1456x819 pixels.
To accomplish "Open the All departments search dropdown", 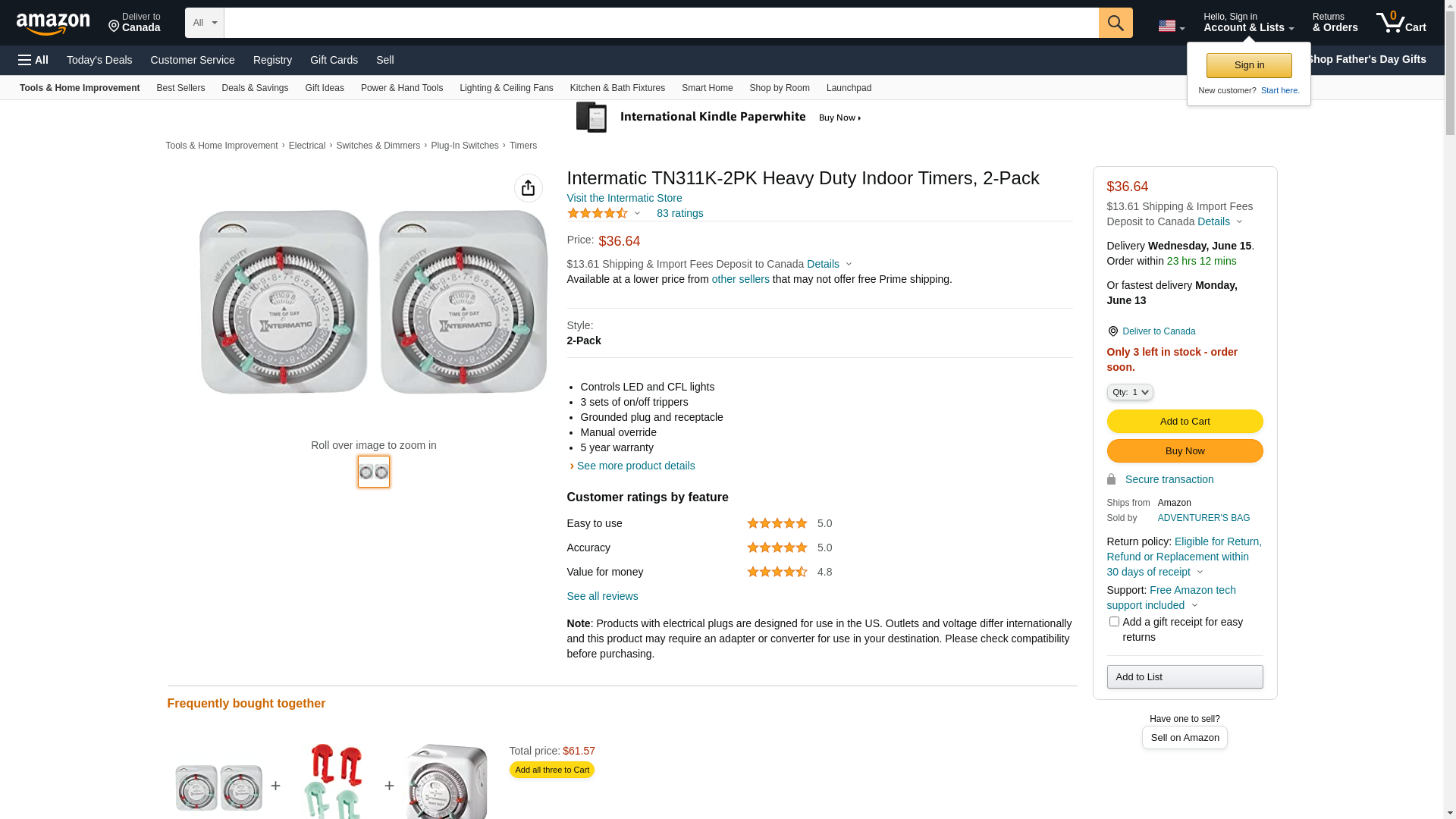I will (x=204, y=23).
